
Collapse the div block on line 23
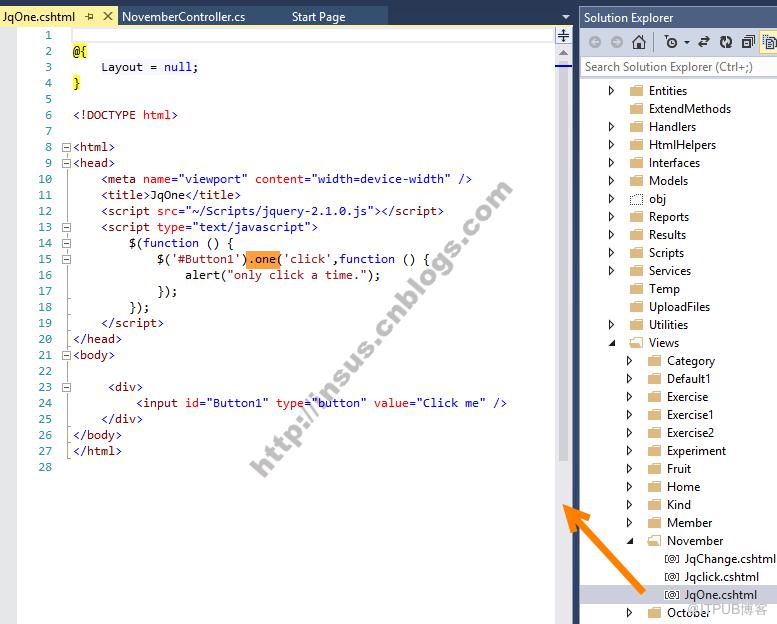pyautogui.click(x=66, y=388)
